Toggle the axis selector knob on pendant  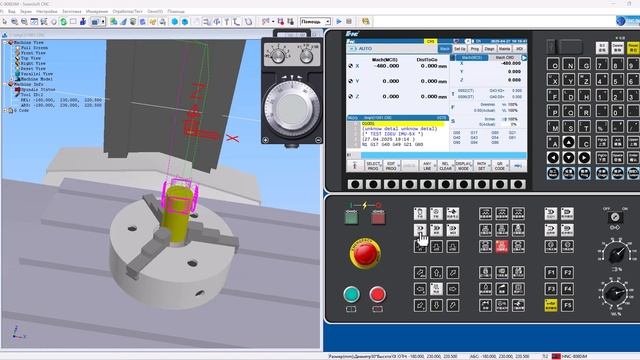278,56
